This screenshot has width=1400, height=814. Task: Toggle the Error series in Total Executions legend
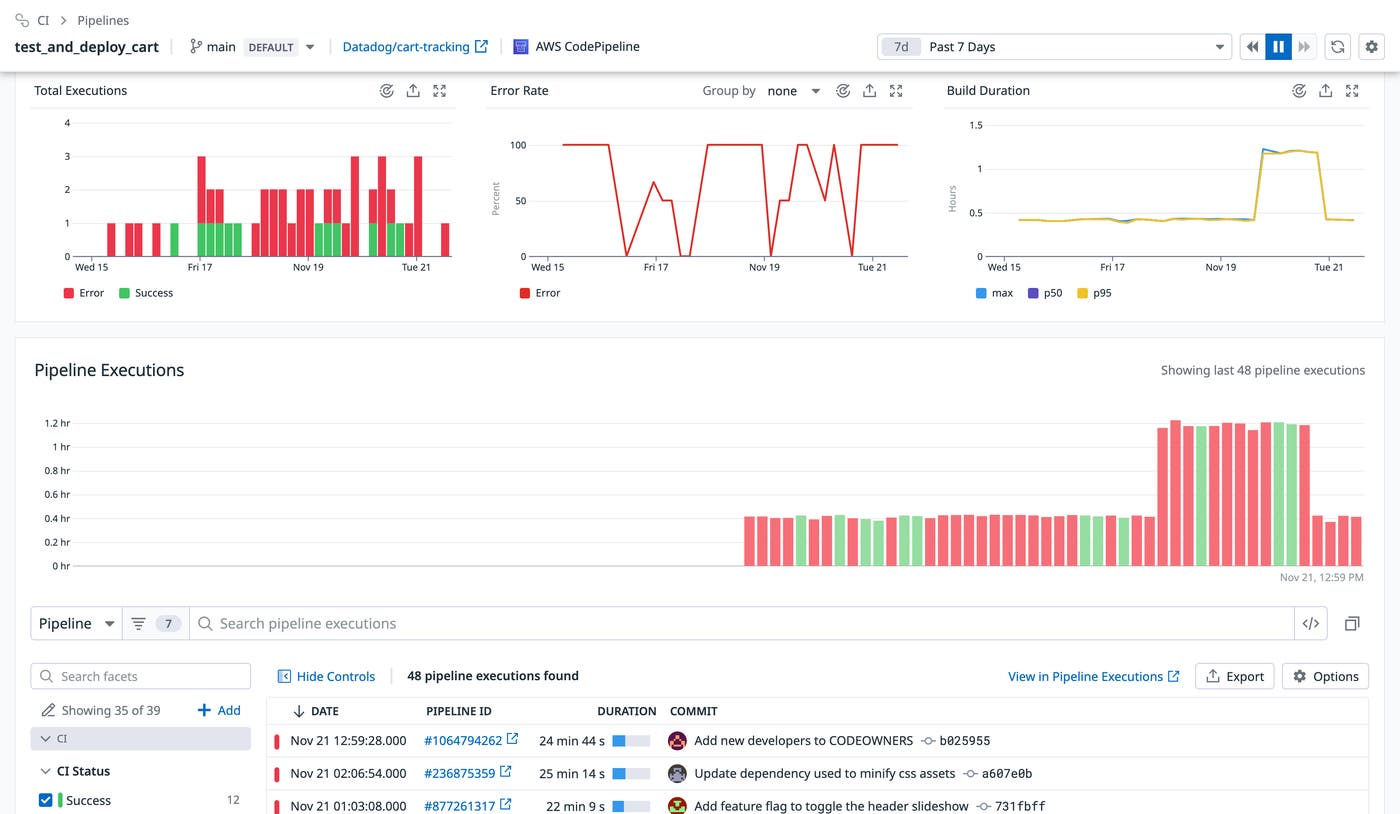82,293
